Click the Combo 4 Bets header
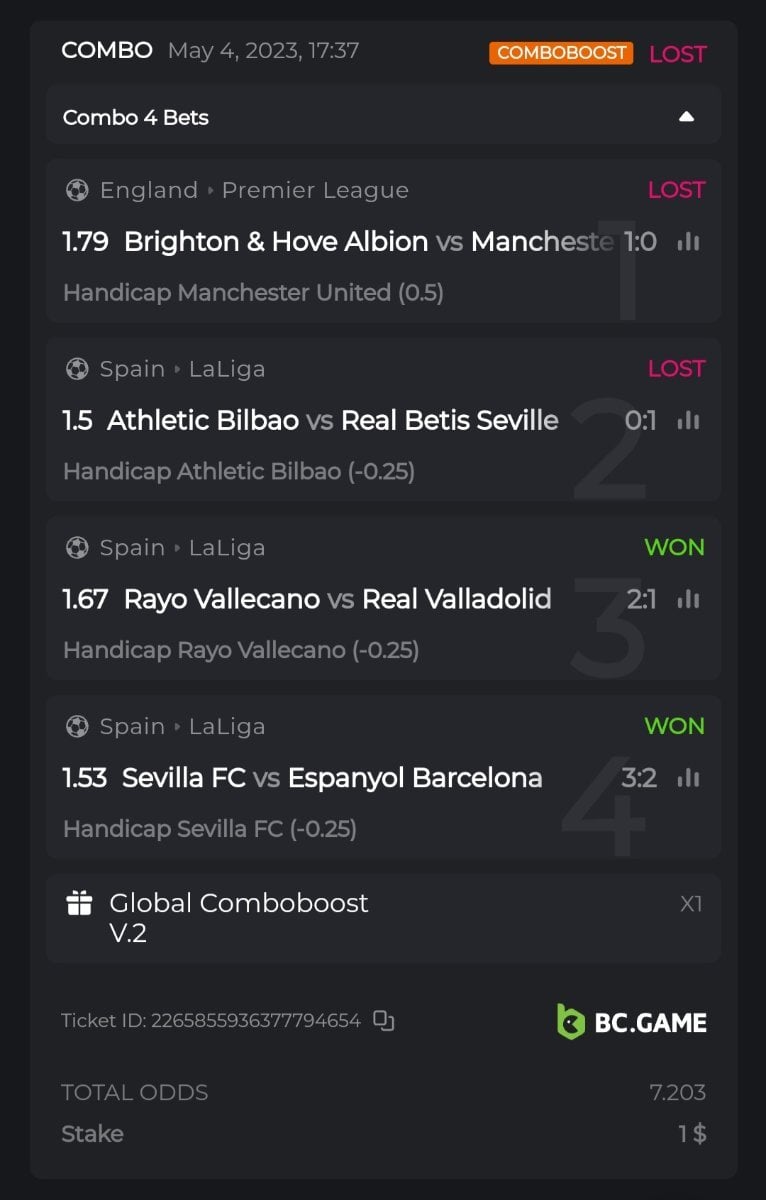The image size is (766, 1200). (x=136, y=117)
